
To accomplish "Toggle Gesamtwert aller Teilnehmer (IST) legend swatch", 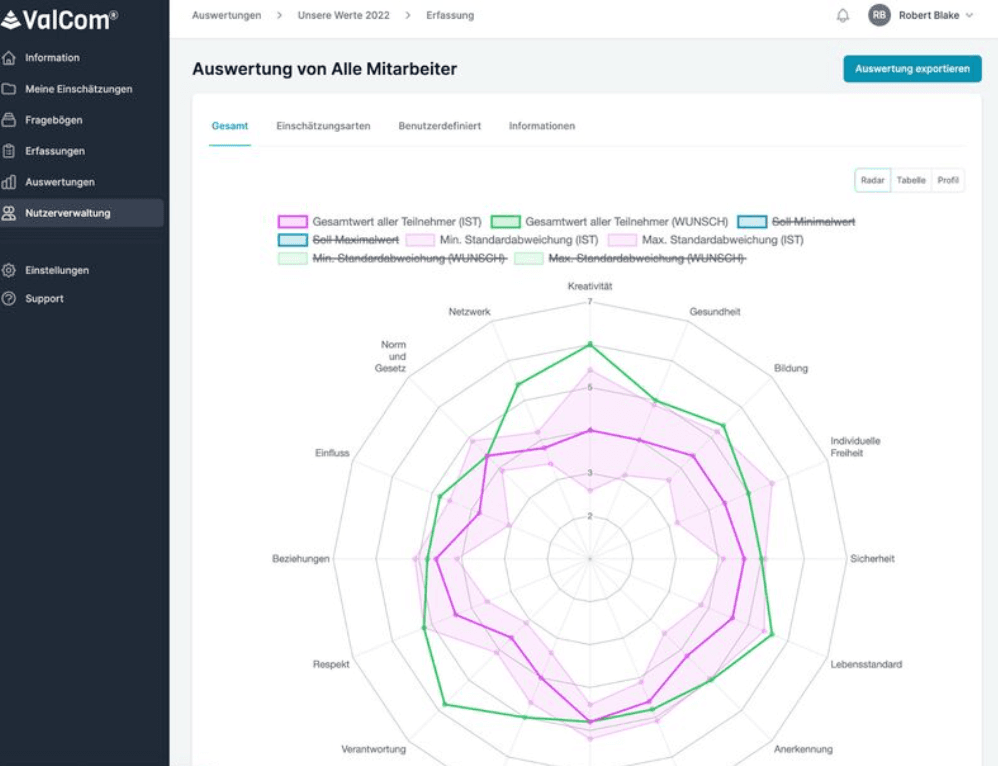I will pos(293,222).
